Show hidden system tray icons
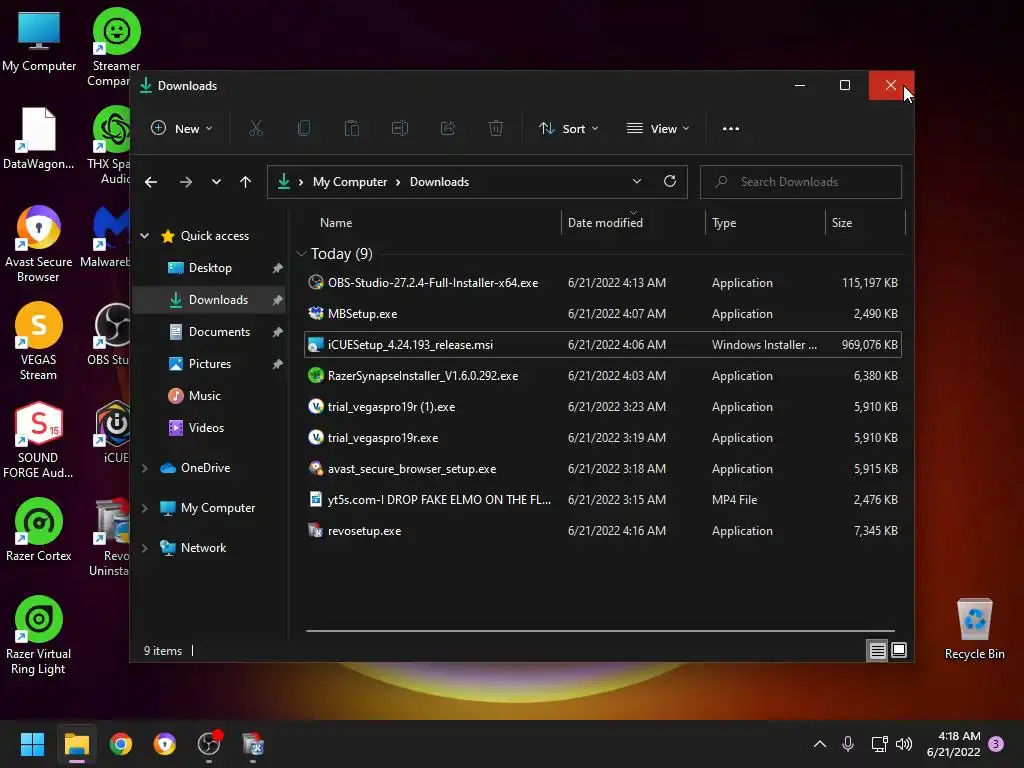The height and width of the screenshot is (768, 1024). 820,744
